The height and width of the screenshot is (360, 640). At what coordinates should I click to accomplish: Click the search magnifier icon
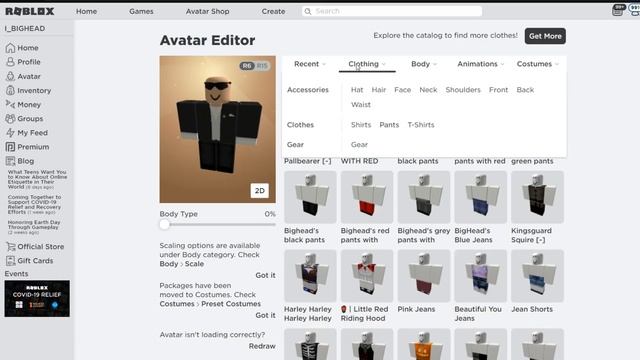[308, 11]
